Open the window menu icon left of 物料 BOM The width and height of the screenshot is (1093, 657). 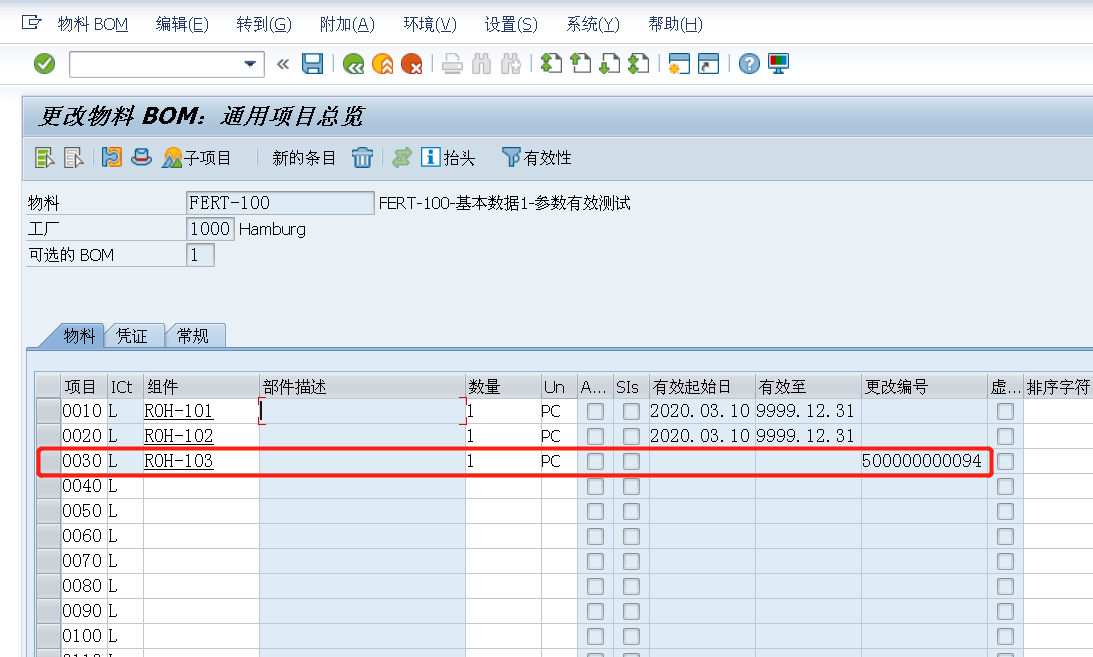pyautogui.click(x=31, y=23)
